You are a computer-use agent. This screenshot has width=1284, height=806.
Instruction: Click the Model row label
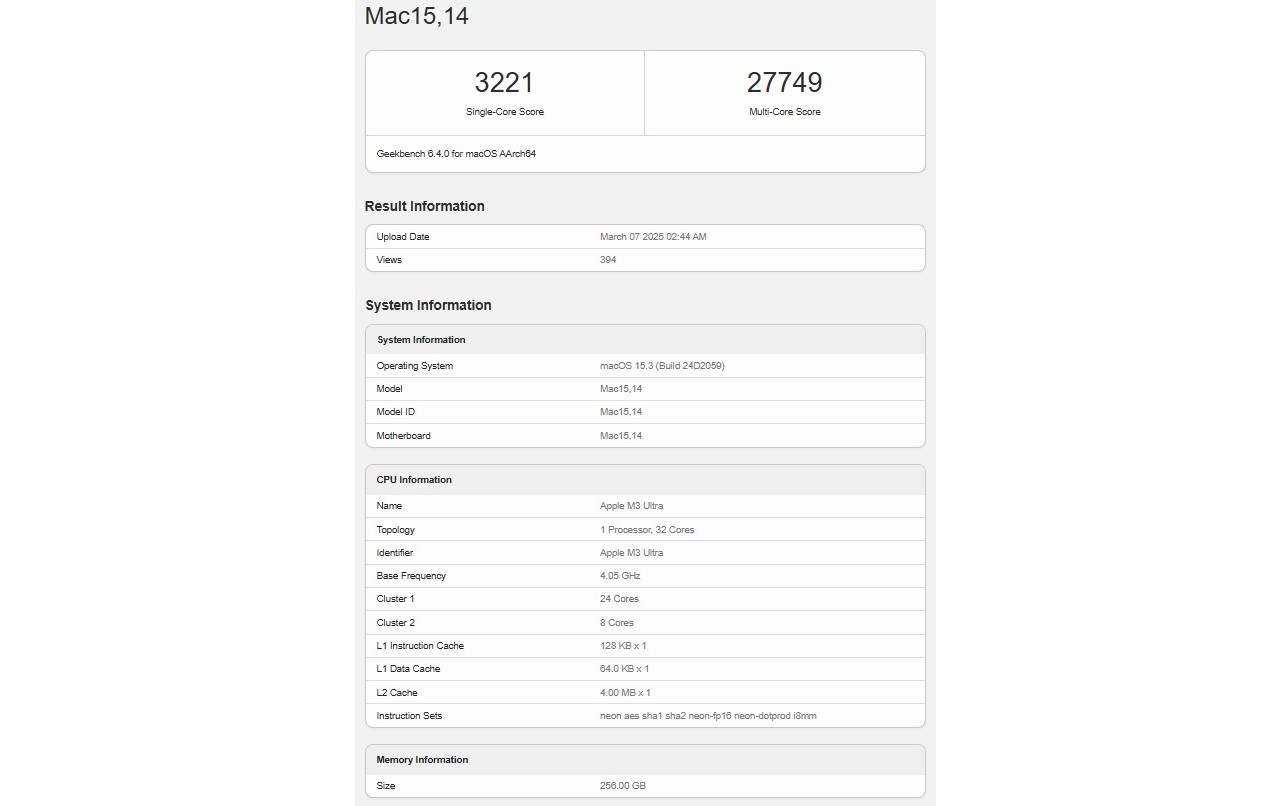[x=390, y=389]
